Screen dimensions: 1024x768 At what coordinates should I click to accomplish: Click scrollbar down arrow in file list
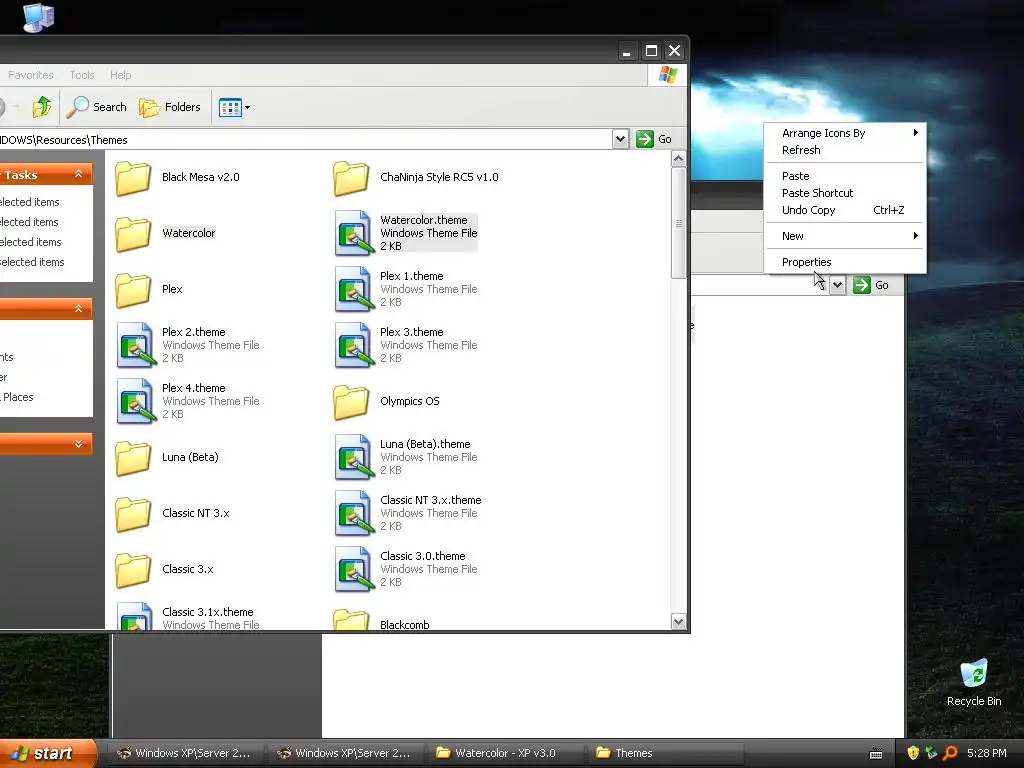point(679,622)
